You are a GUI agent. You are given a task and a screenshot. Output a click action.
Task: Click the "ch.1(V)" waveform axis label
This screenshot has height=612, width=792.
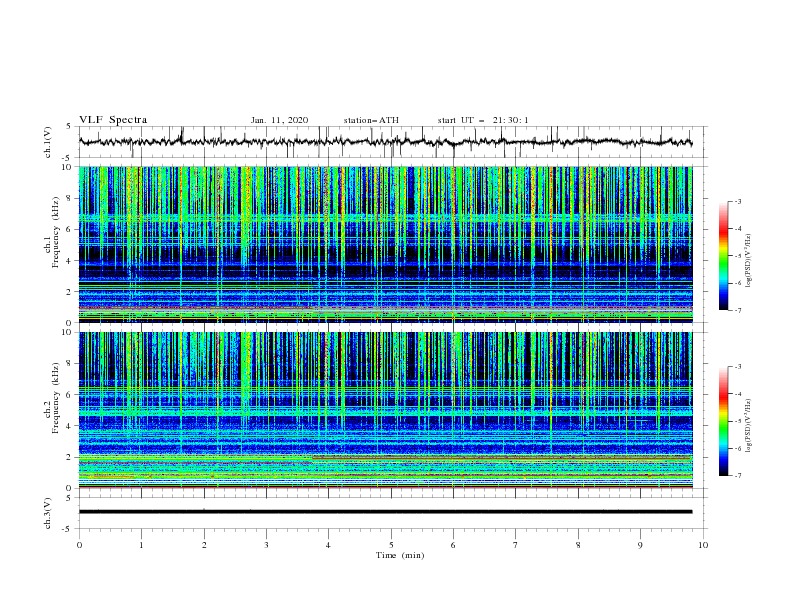48,142
